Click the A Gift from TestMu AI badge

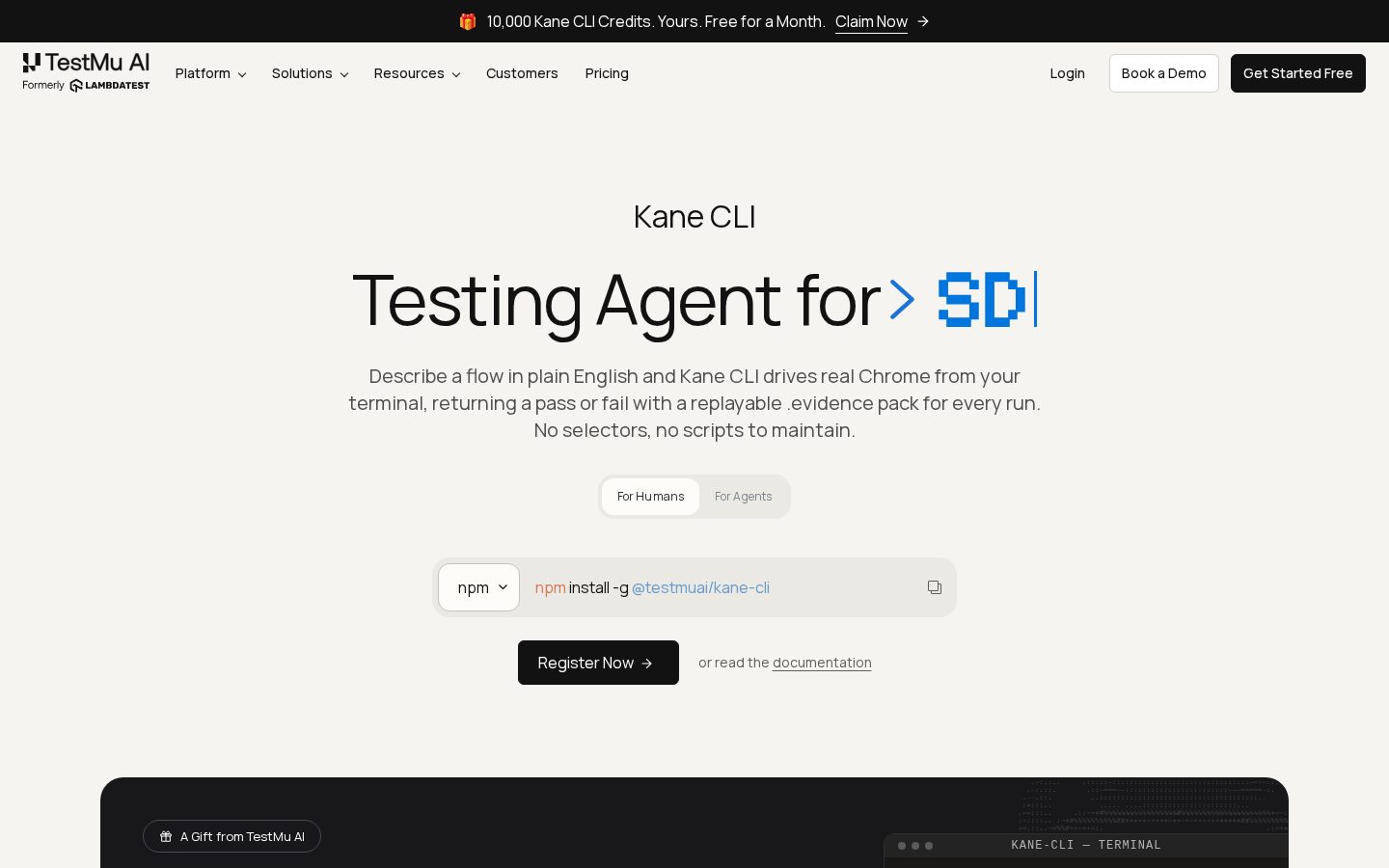coord(231,836)
